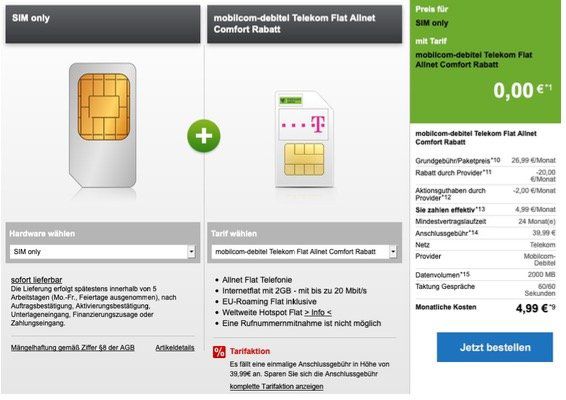The image size is (566, 400).
Task: Click komplette Tarifaktion anzeigen link
Action: (x=277, y=386)
